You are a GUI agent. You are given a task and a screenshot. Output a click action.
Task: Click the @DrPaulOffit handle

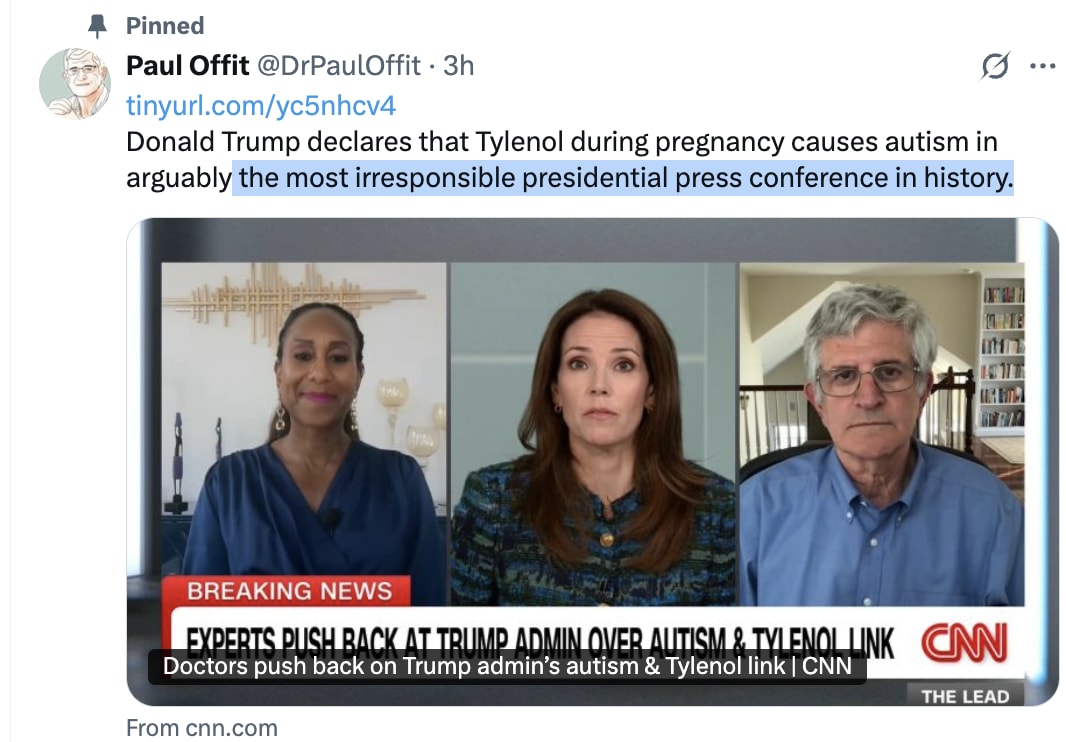coord(339,66)
